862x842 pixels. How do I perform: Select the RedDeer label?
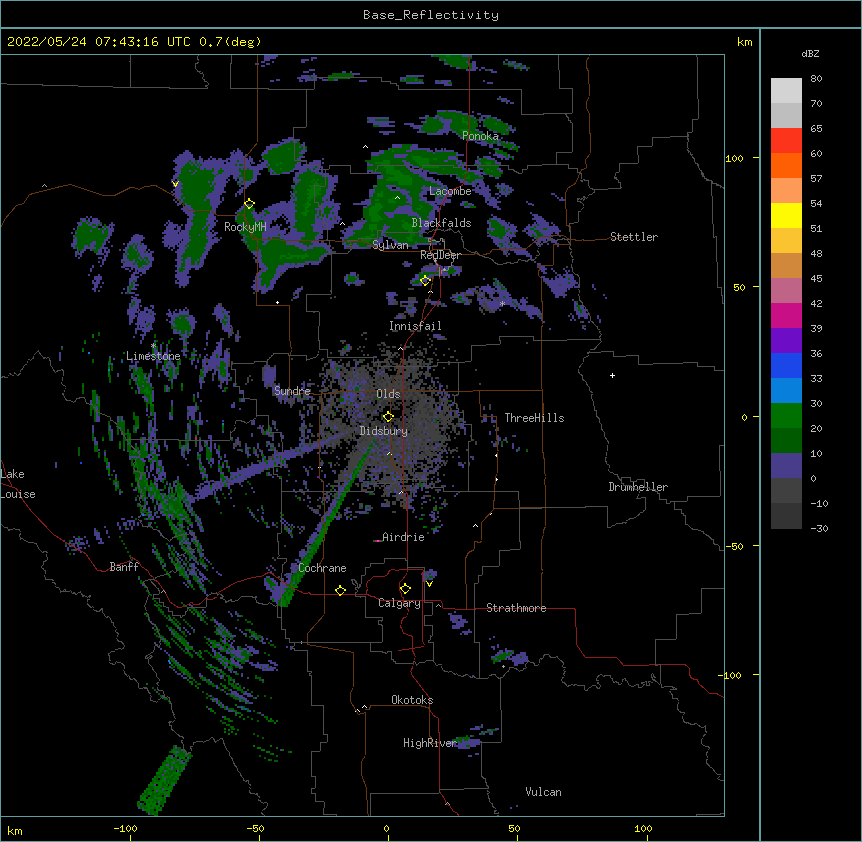[x=440, y=256]
